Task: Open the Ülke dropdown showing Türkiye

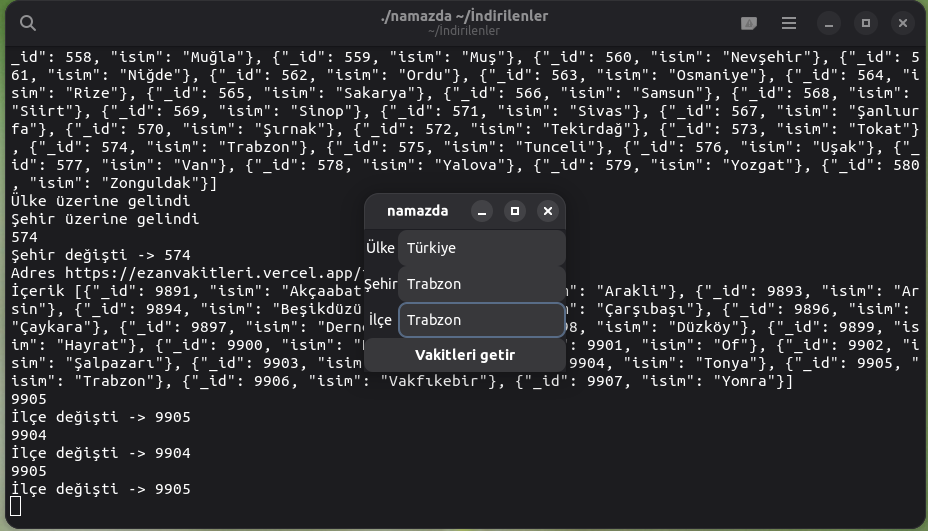Action: [x=481, y=248]
